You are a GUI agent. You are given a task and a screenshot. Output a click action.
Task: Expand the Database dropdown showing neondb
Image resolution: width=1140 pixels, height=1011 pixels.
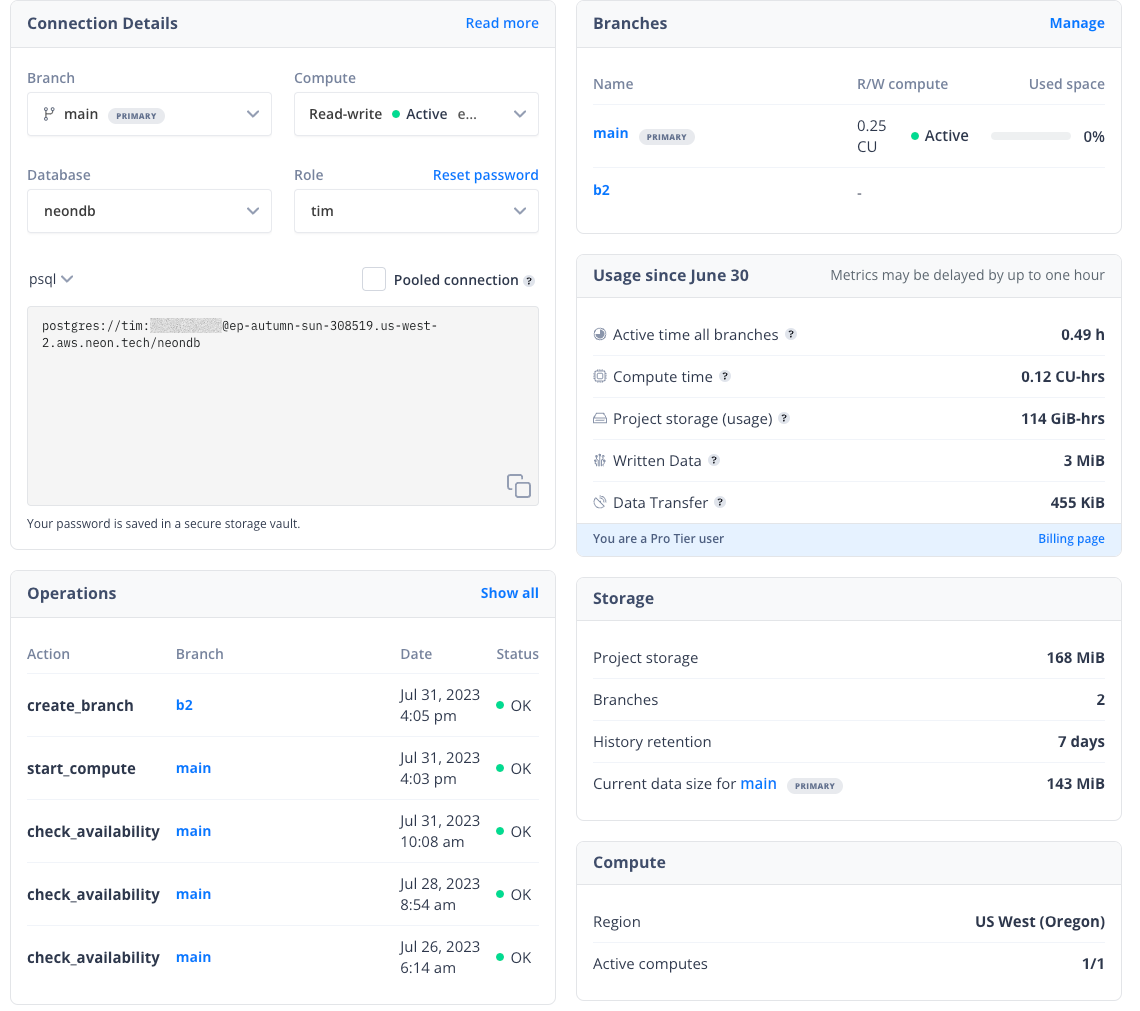[x=149, y=211]
